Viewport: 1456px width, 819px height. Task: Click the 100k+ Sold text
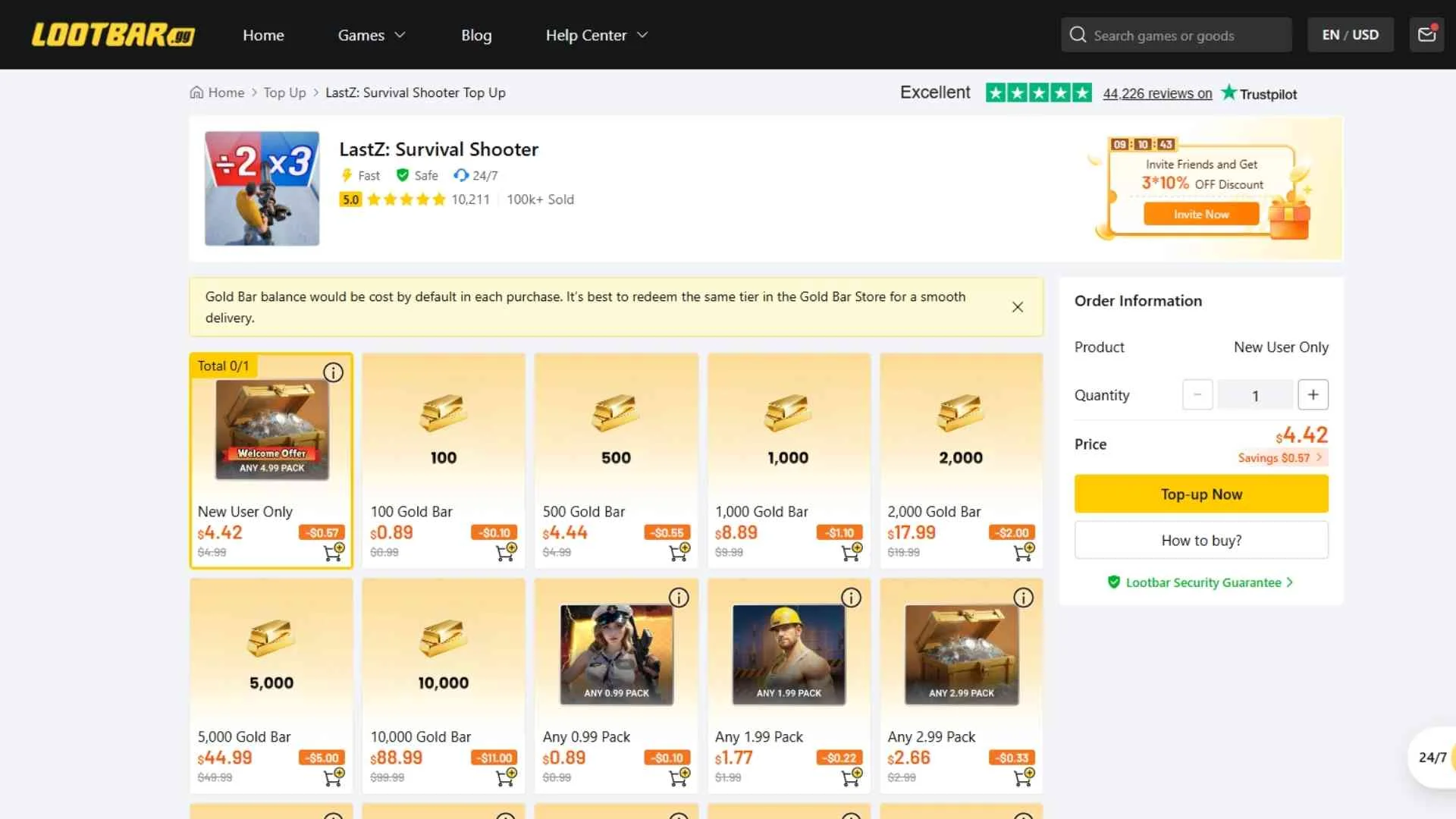point(540,199)
